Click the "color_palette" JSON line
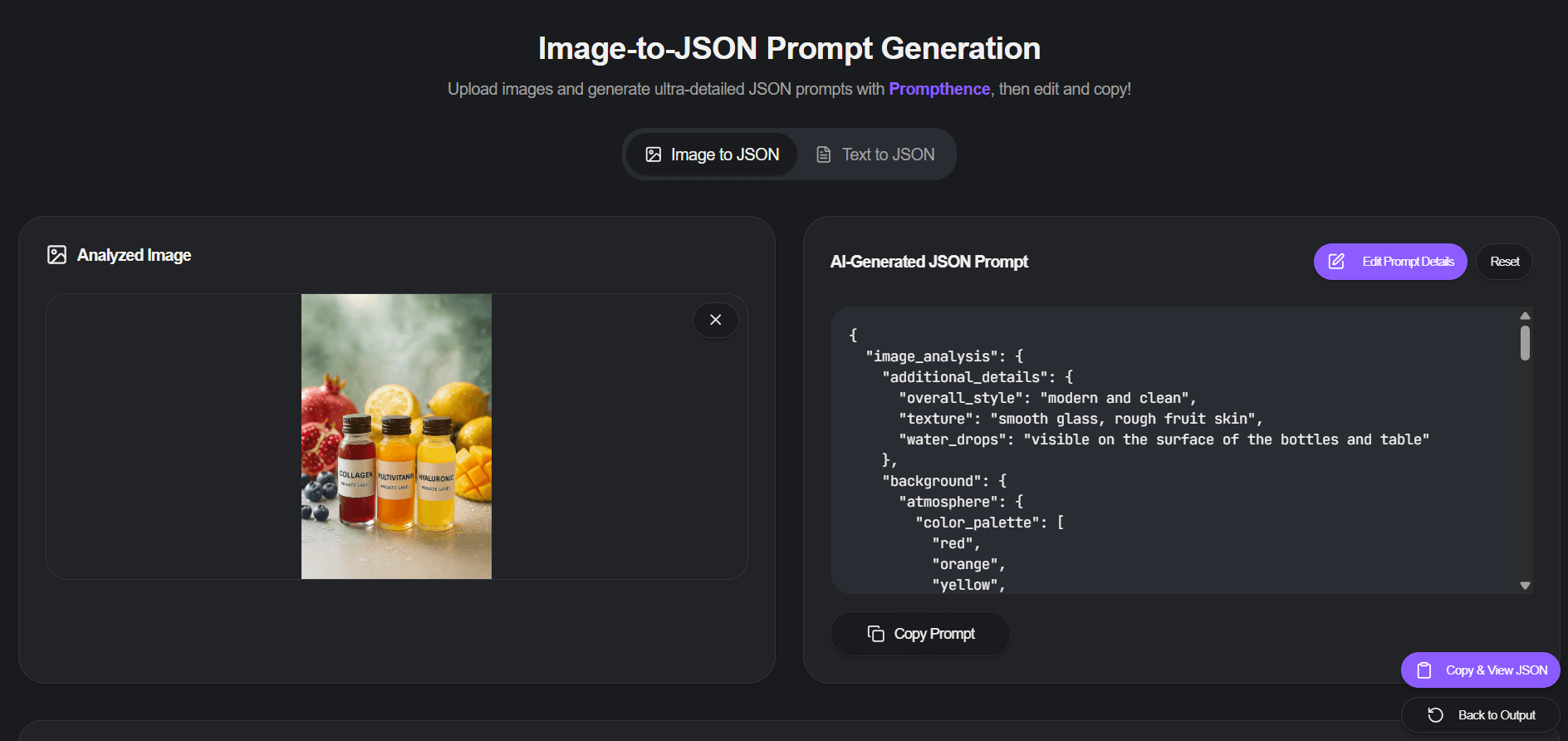Viewport: 1568px width, 741px height. (990, 523)
